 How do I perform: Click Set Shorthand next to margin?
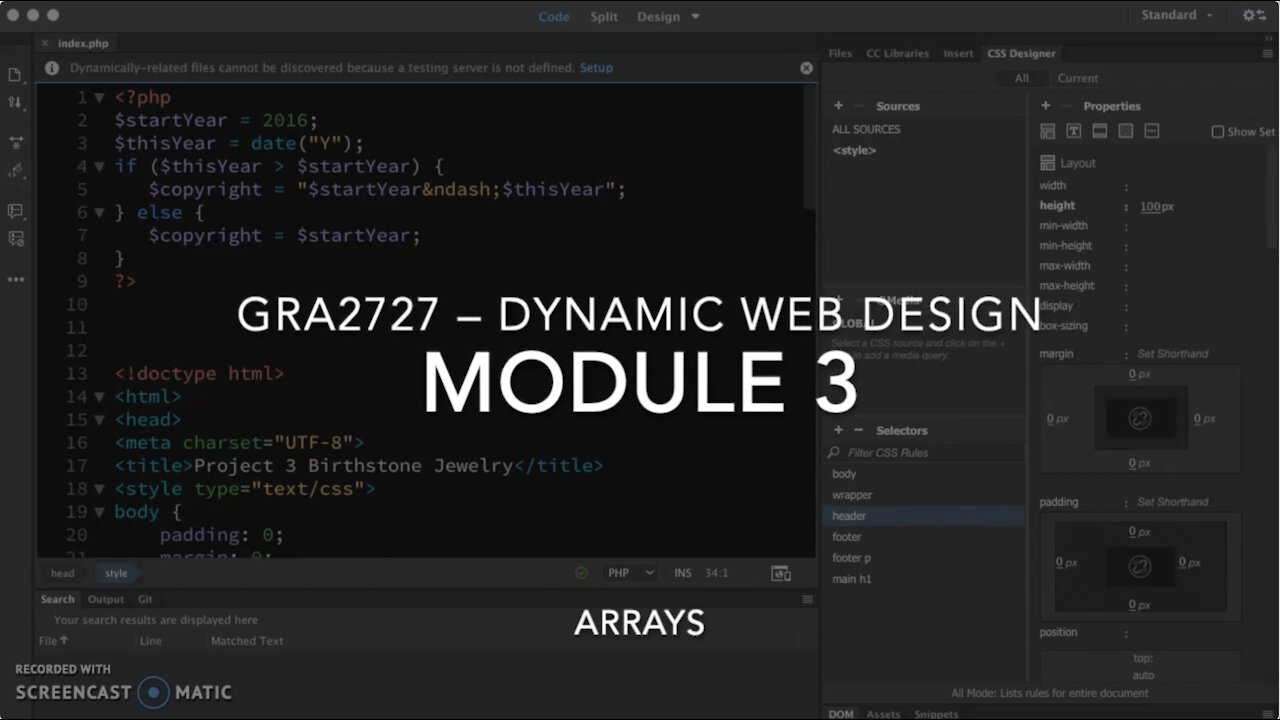tap(1172, 354)
